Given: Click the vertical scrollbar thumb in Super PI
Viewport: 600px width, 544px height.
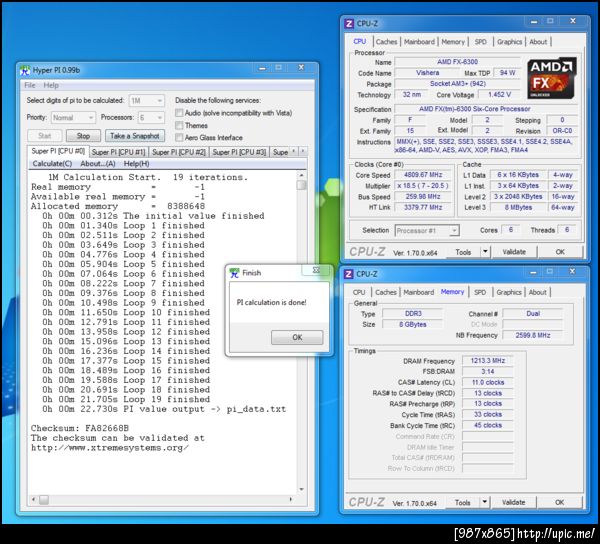Looking at the screenshot, I should point(302,185).
